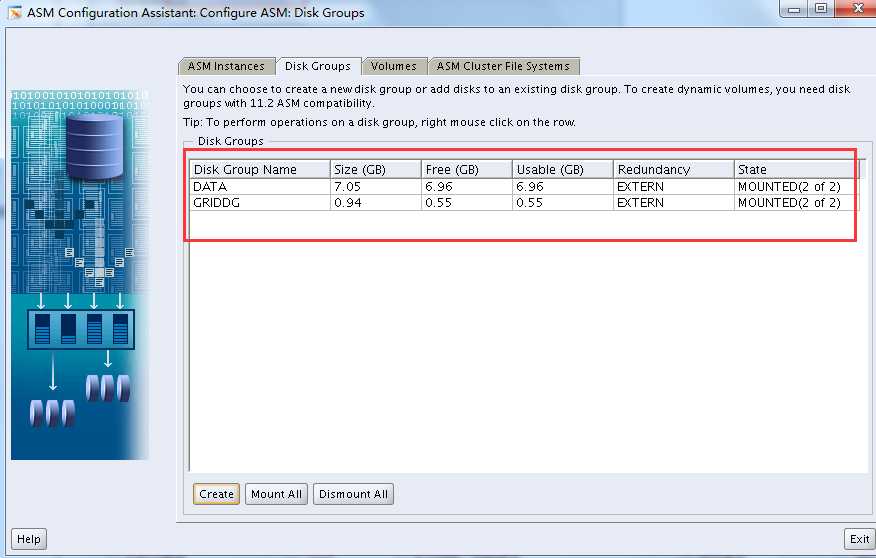Close the ASM Configuration Assistant window
This screenshot has width=876, height=558.
coord(857,8)
